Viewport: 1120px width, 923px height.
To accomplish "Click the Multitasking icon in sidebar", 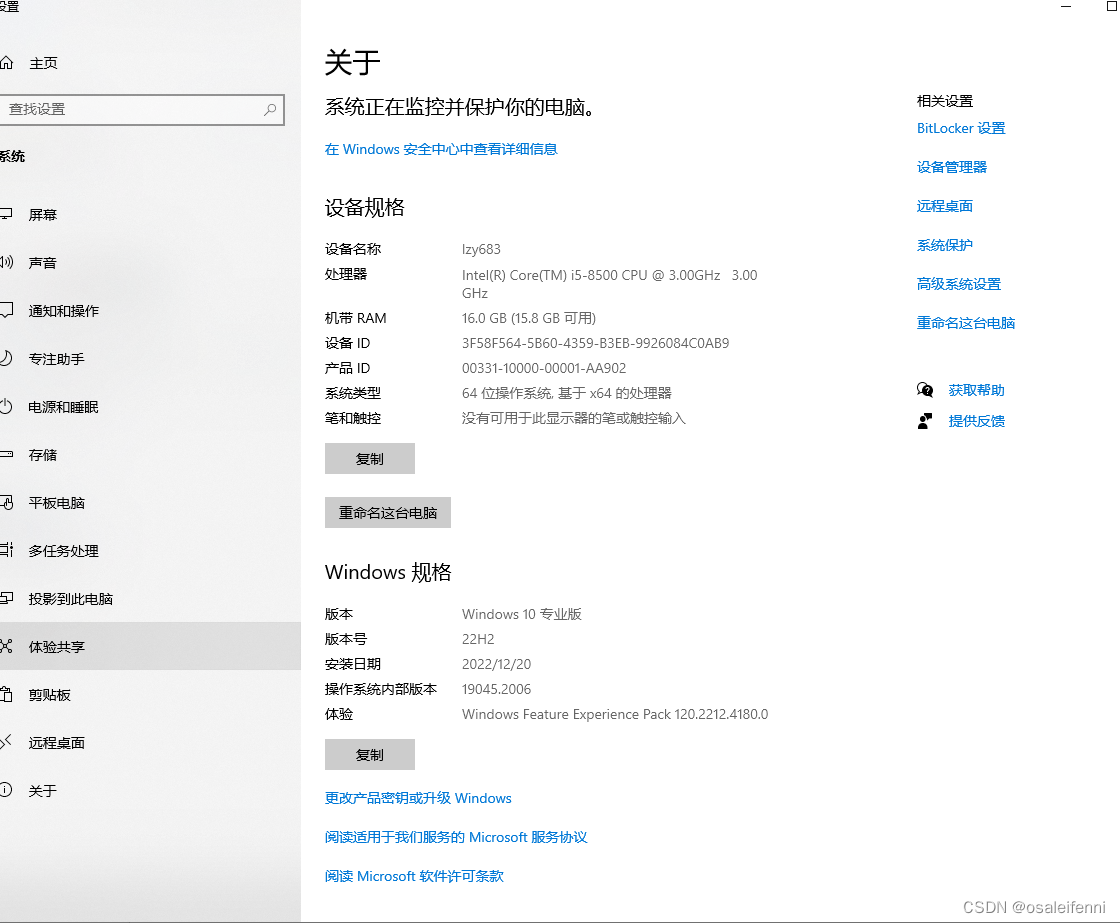I will [6, 550].
